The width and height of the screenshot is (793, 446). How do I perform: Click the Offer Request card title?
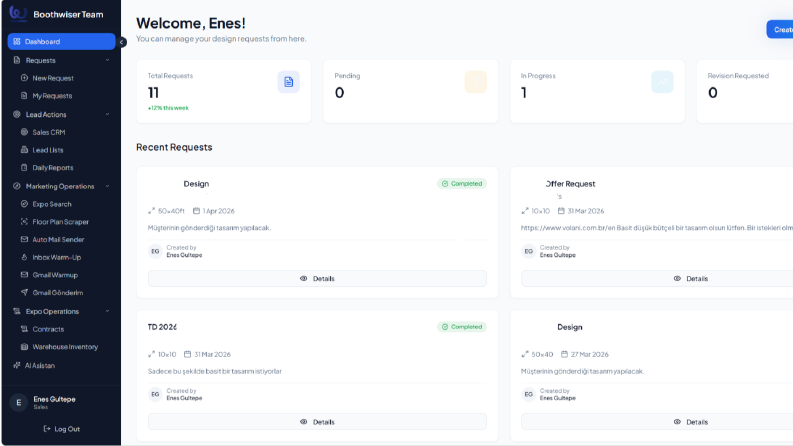coord(570,184)
